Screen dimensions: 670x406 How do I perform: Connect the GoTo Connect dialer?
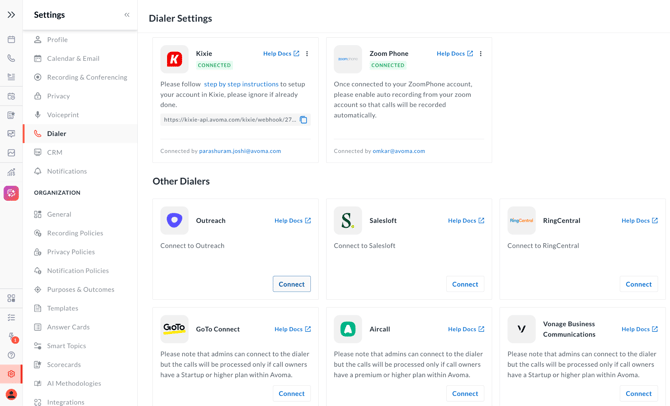[x=292, y=394]
